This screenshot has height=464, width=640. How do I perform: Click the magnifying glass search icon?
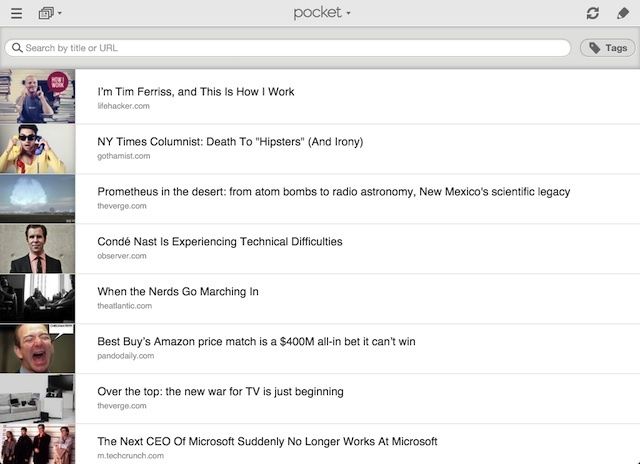16,48
